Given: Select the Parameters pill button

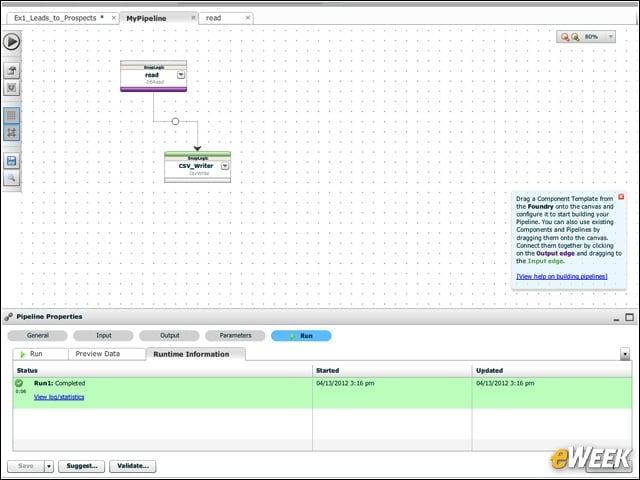Looking at the screenshot, I should pos(236,336).
